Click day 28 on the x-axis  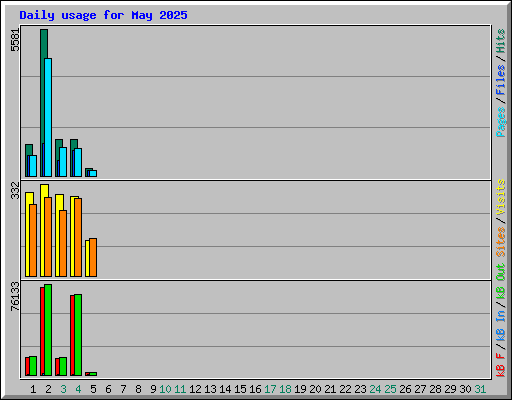tap(435, 389)
